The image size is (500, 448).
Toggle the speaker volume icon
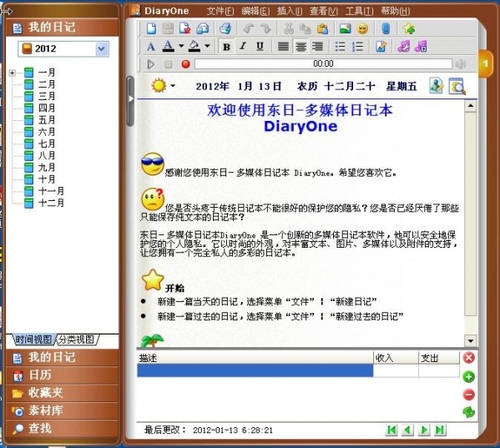[461, 64]
